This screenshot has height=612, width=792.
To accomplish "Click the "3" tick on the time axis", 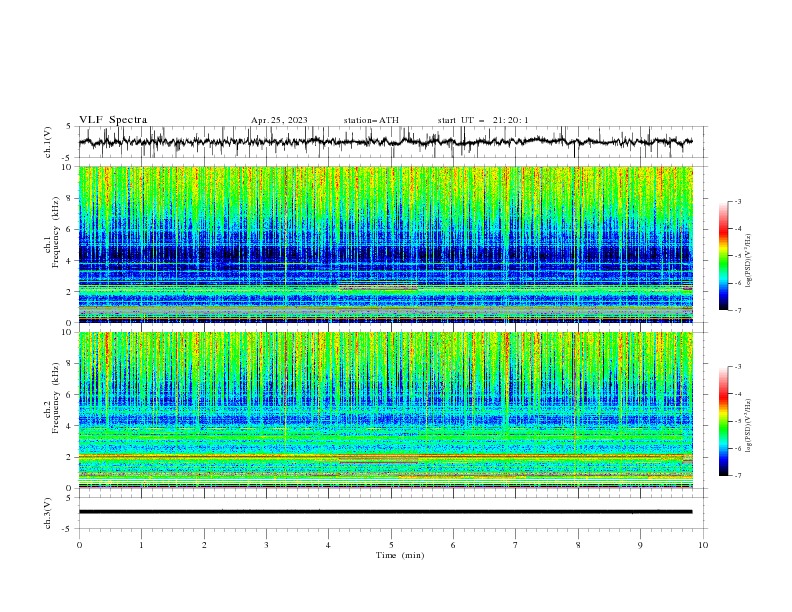I will point(266,545).
